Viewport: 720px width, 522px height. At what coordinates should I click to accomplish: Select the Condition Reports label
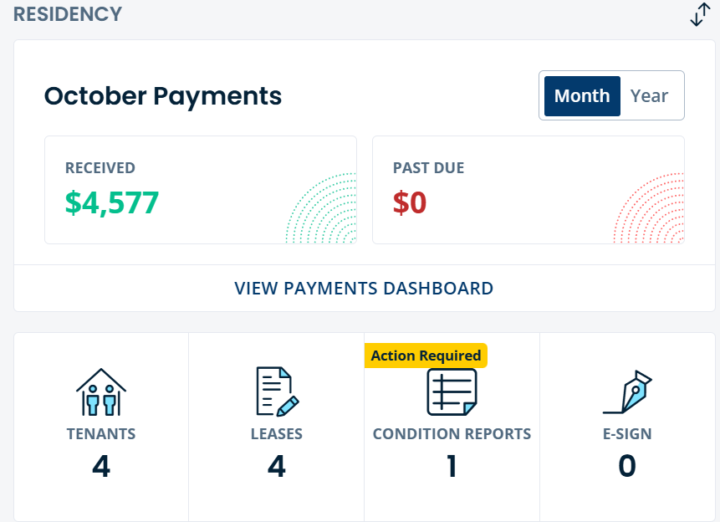452,434
